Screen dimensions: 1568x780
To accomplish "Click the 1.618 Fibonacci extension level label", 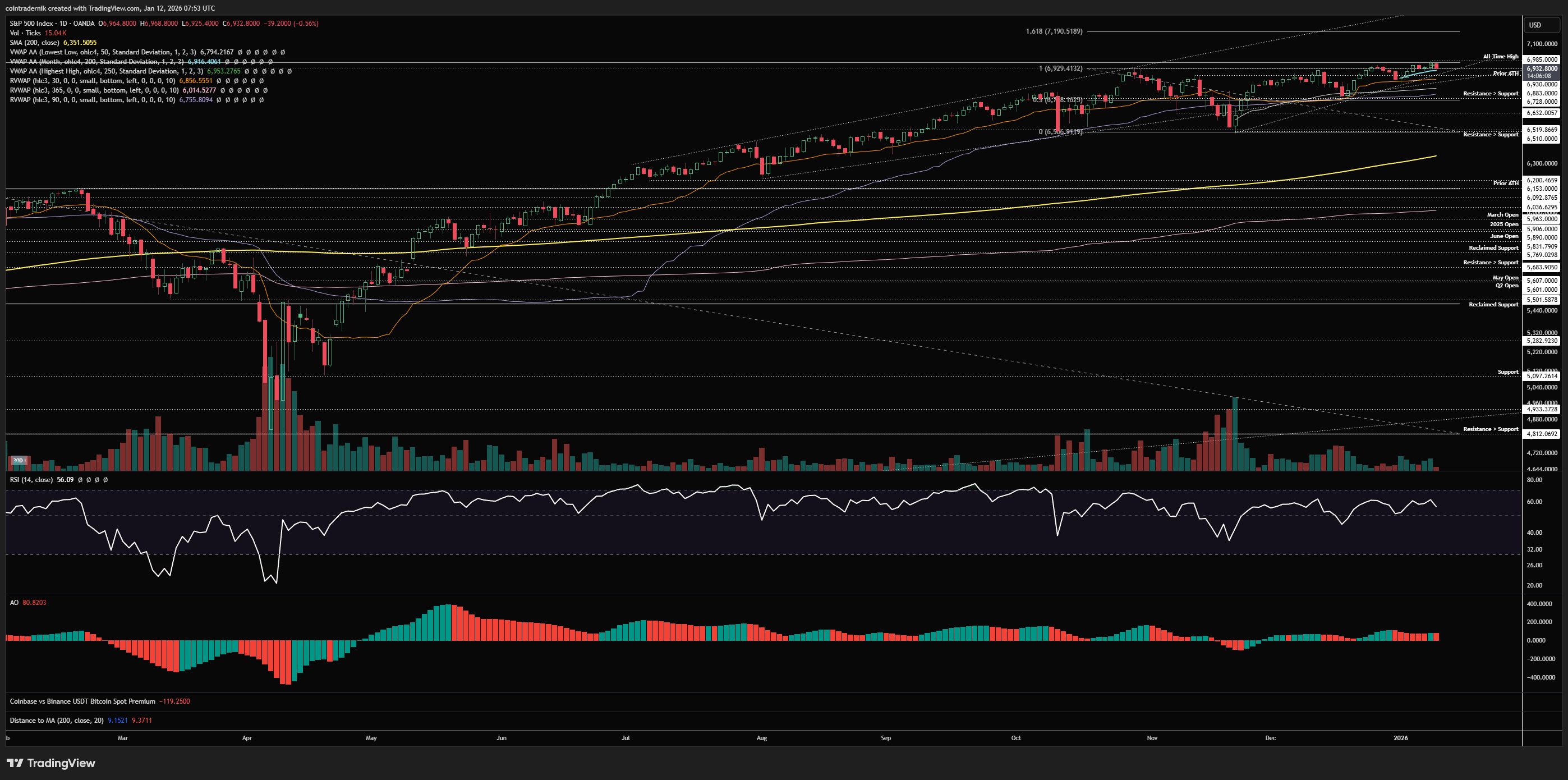I will click(1054, 31).
